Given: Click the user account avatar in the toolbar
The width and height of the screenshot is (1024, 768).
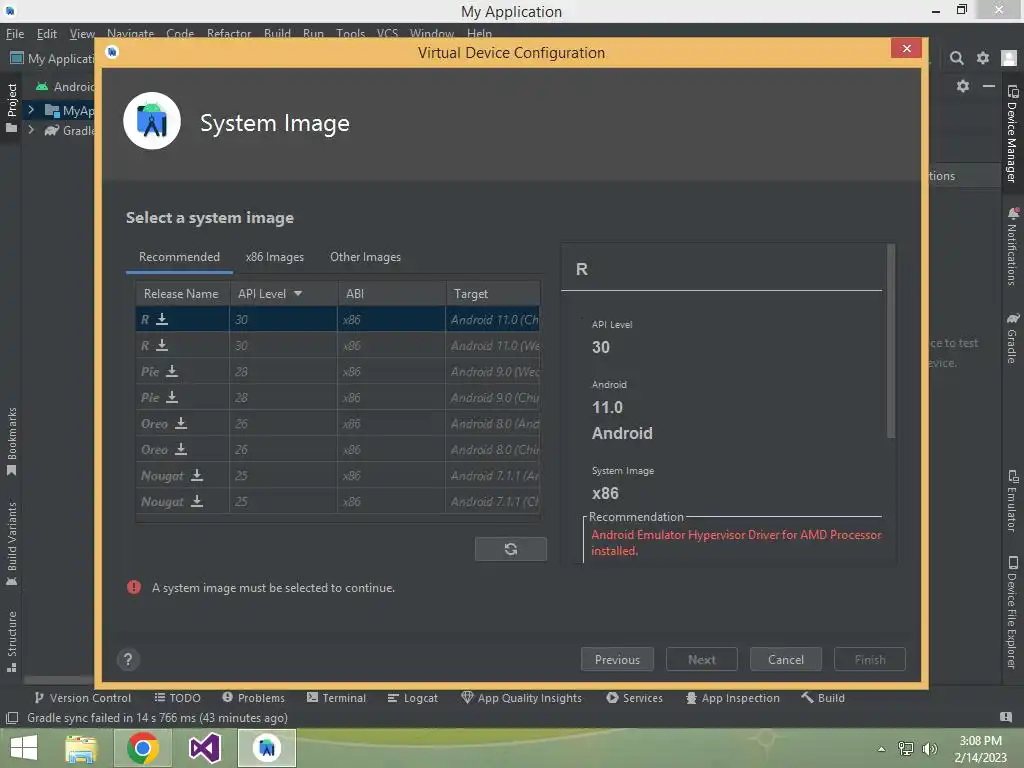Looking at the screenshot, I should [x=1009, y=58].
